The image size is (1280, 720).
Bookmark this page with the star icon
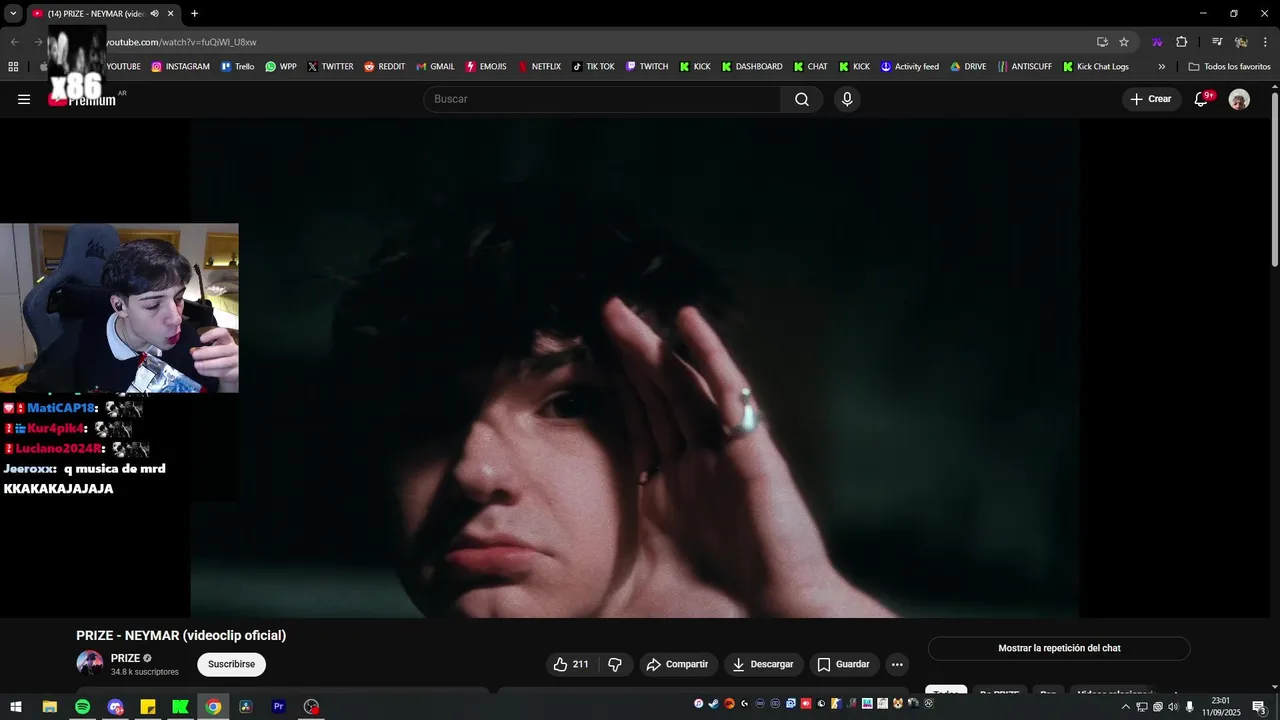point(1124,42)
